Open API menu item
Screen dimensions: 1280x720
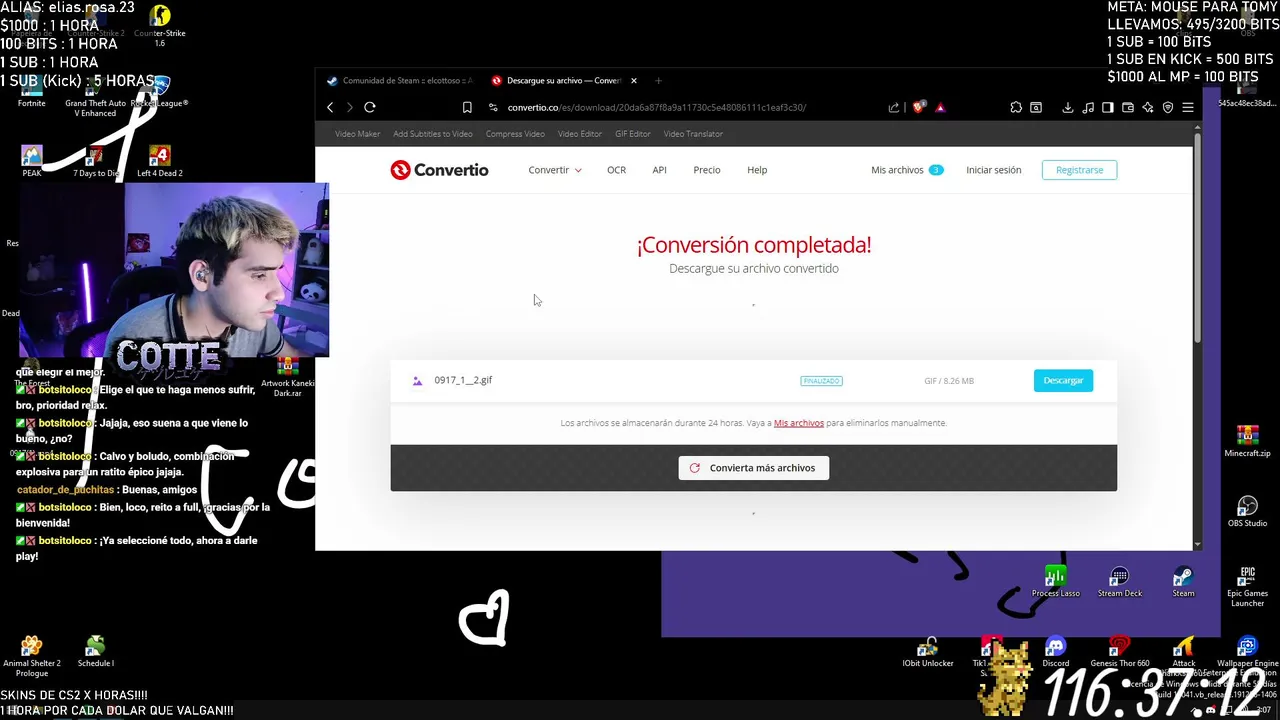pos(659,170)
